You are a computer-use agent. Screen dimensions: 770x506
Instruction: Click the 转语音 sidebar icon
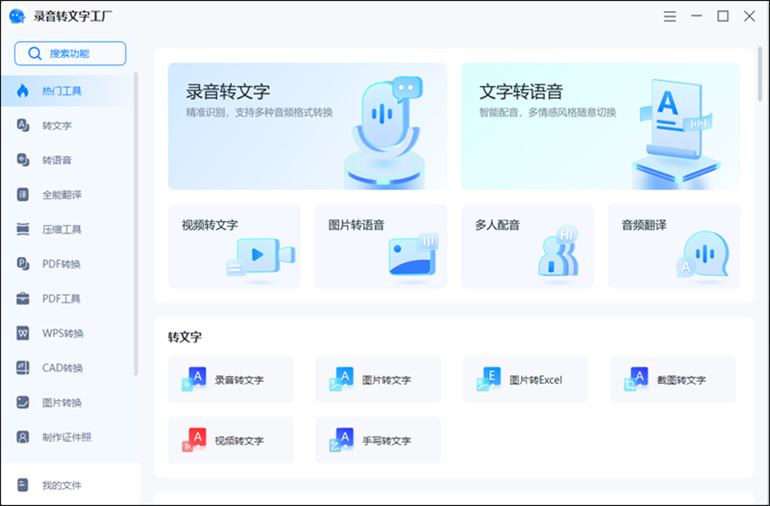[23, 160]
